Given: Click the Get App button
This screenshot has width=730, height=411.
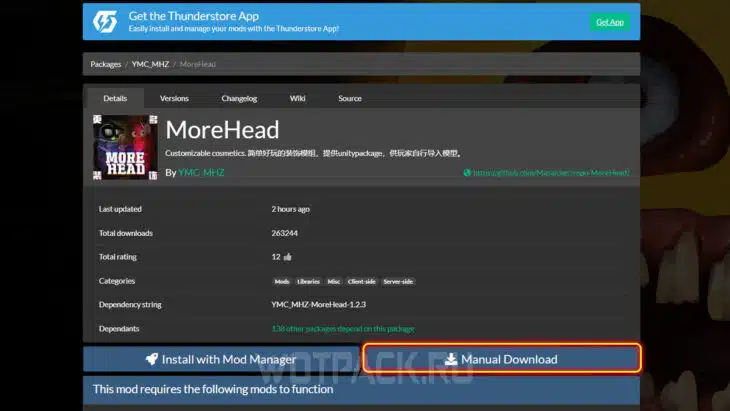Looking at the screenshot, I should 609,22.
